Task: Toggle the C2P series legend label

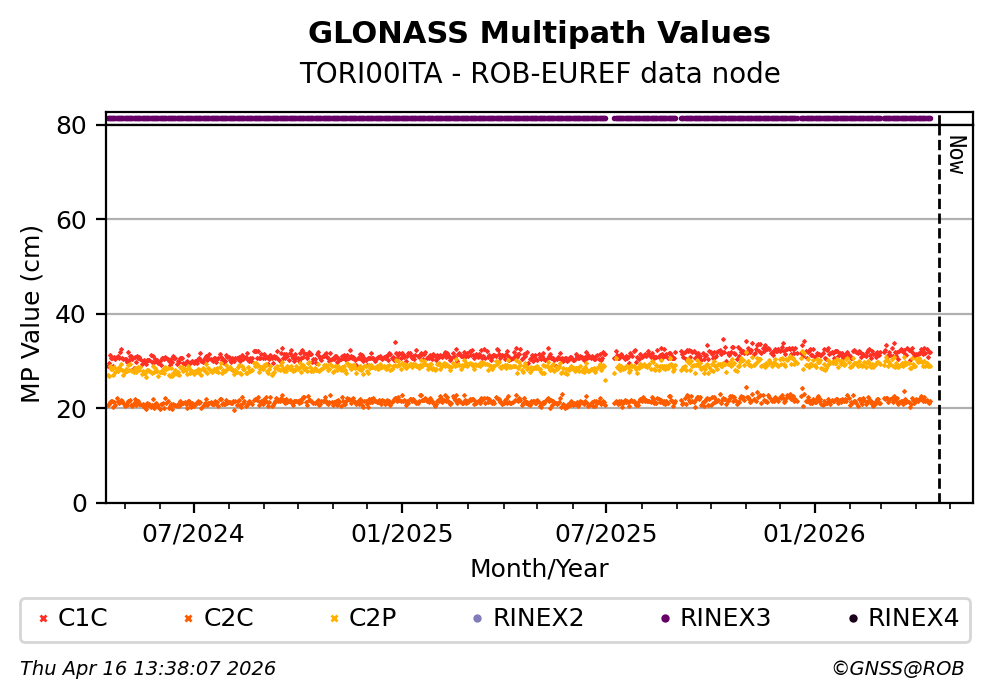Action: (x=373, y=619)
